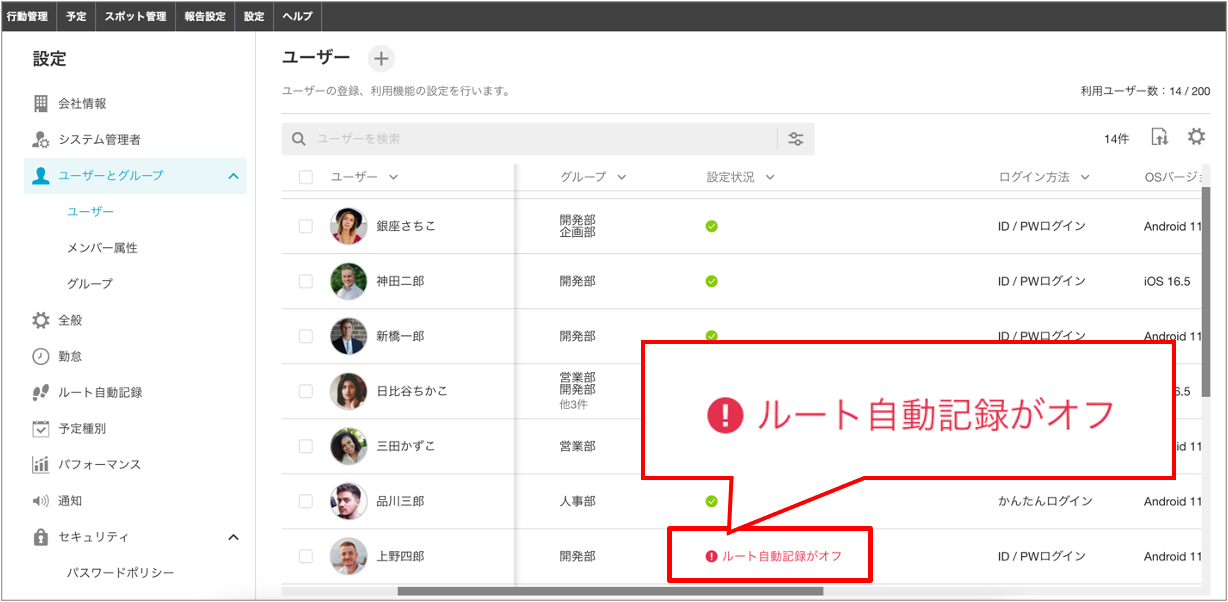Open the 行動管理 top menu

pyautogui.click(x=27, y=16)
